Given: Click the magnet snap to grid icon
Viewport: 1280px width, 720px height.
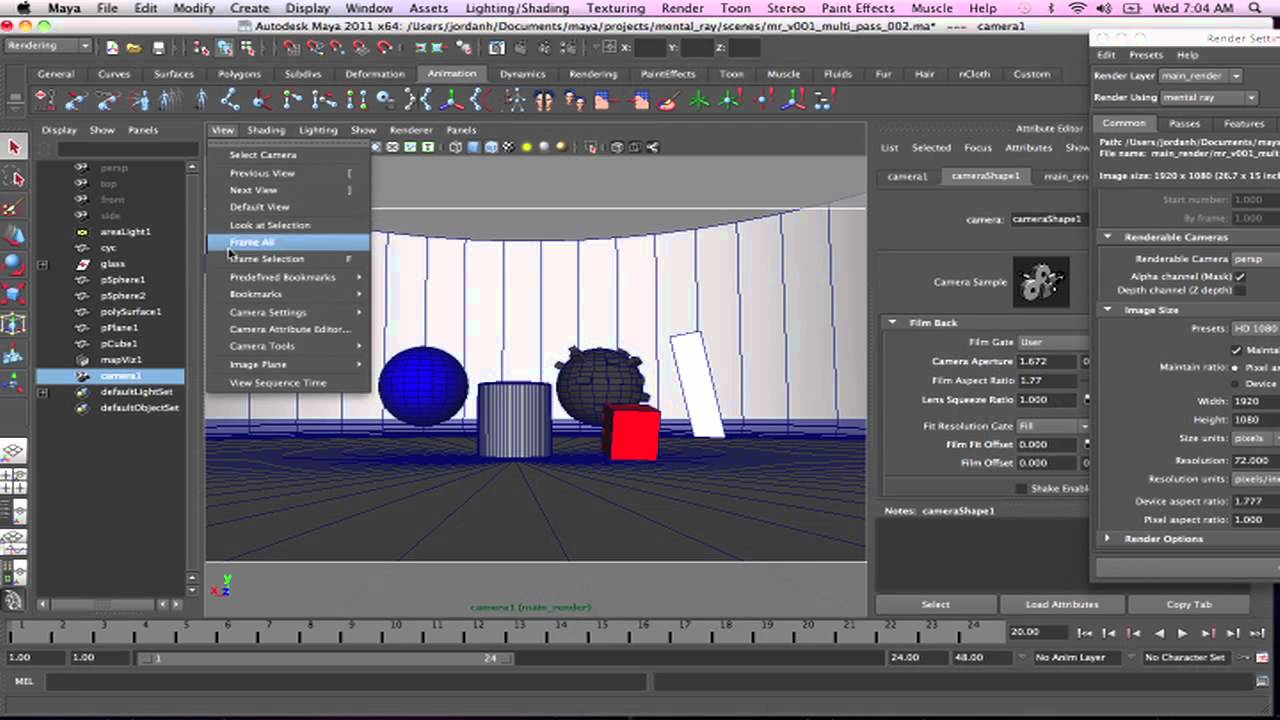Looking at the screenshot, I should (x=291, y=47).
